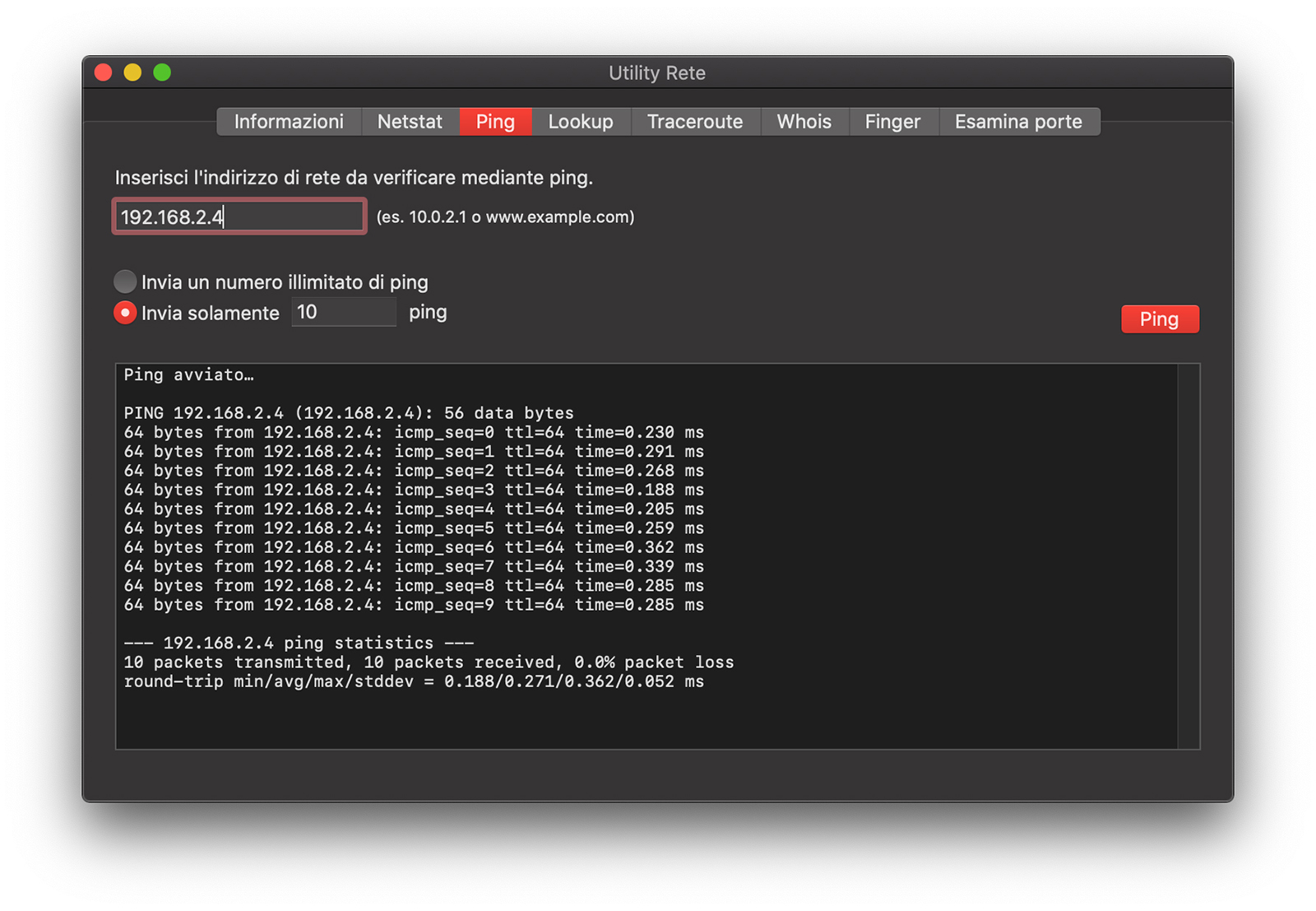Click the '10 packets transmitted' summary line
The height and width of the screenshot is (911, 1316).
(429, 662)
